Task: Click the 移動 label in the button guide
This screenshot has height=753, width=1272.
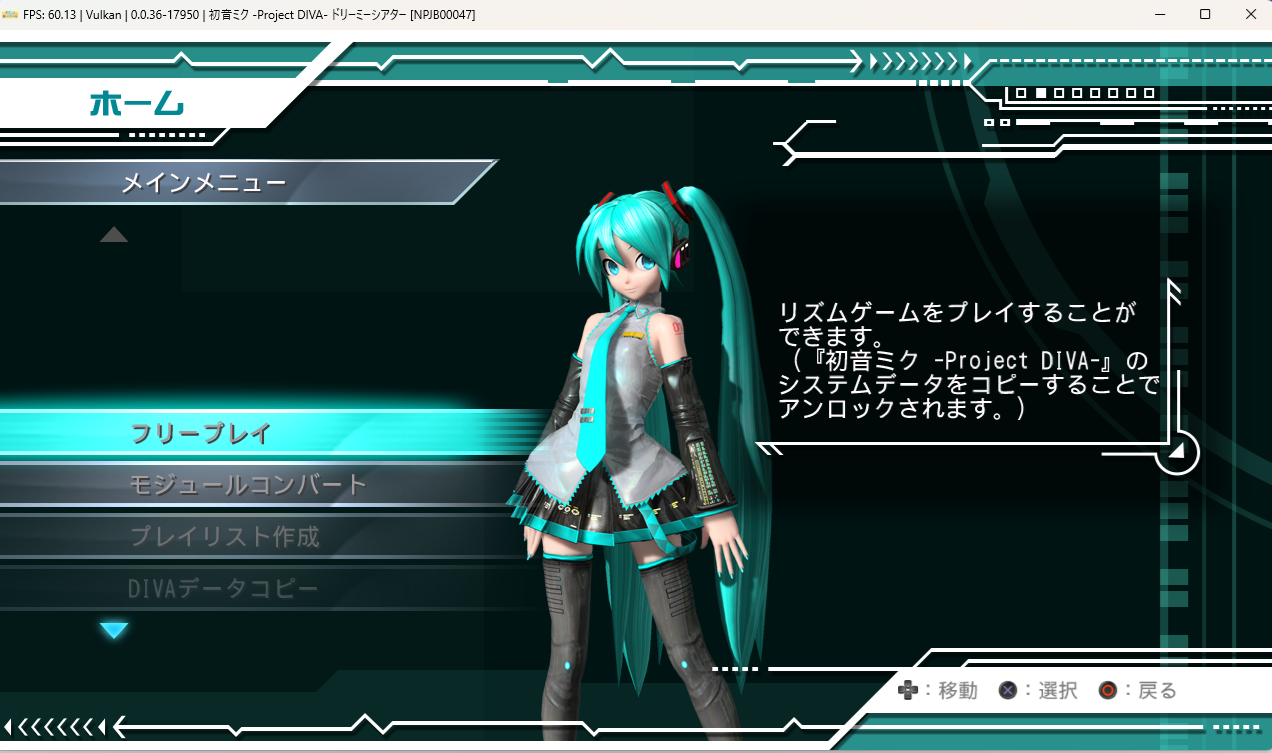Action: tap(958, 690)
